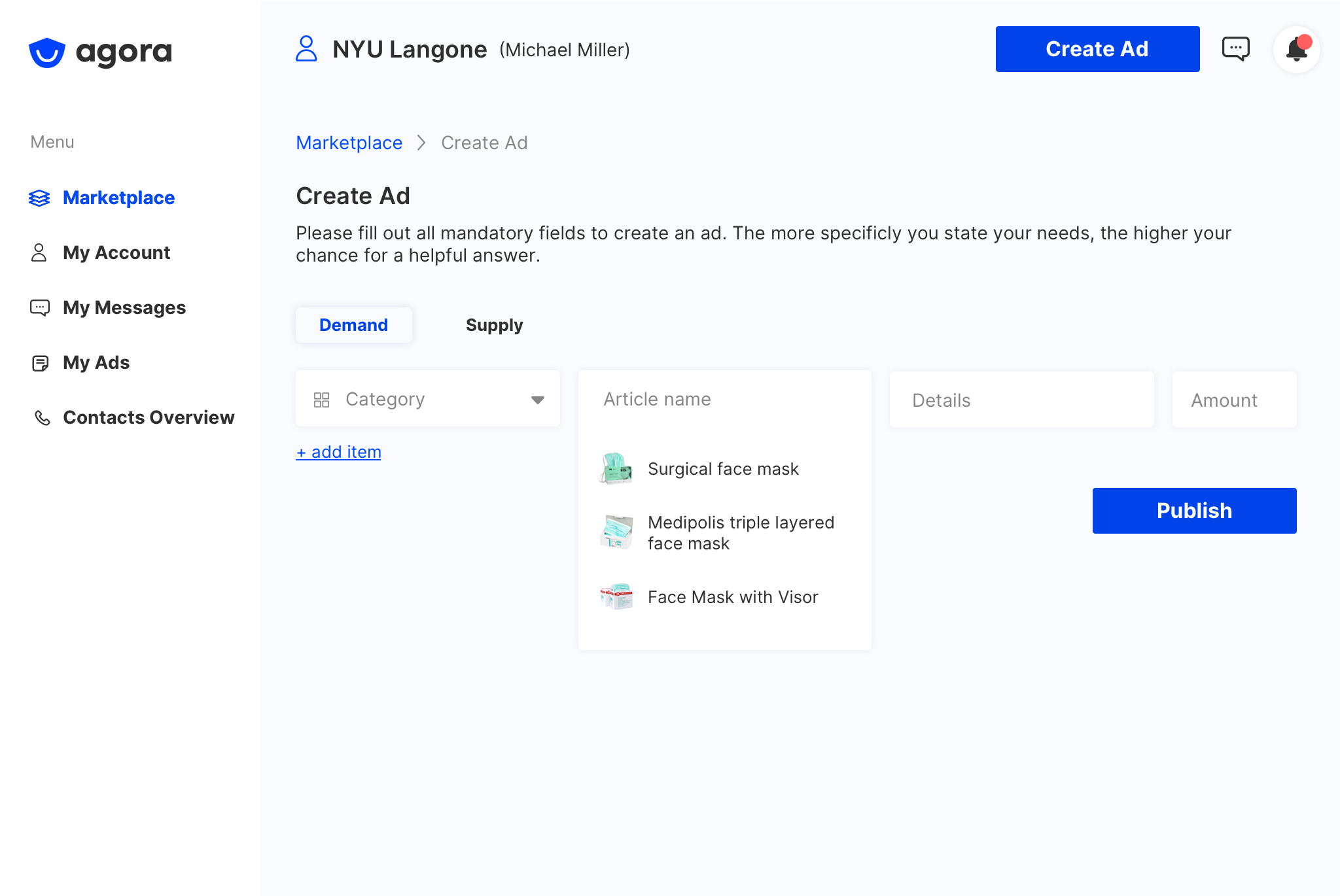The image size is (1340, 896).
Task: Click the add item link
Action: (x=338, y=452)
